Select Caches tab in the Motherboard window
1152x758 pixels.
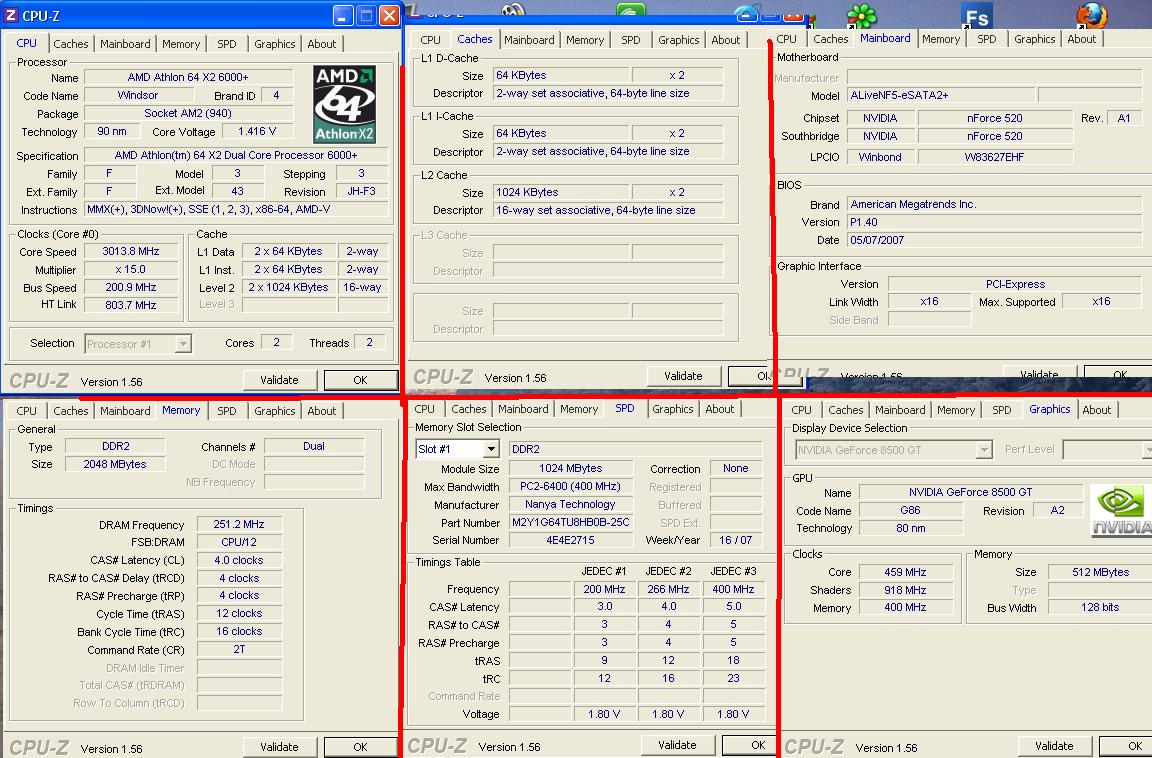point(831,39)
